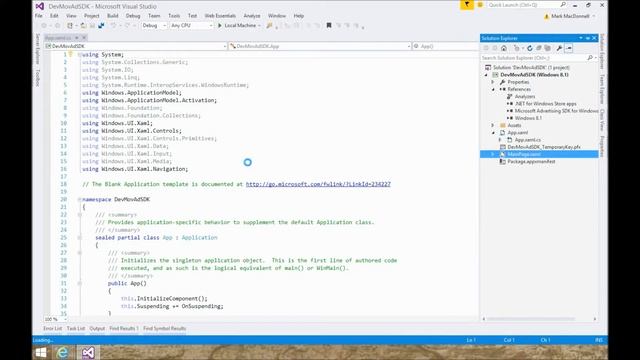The width and height of the screenshot is (640, 360).
Task: Open the Build menu
Action: (x=113, y=16)
